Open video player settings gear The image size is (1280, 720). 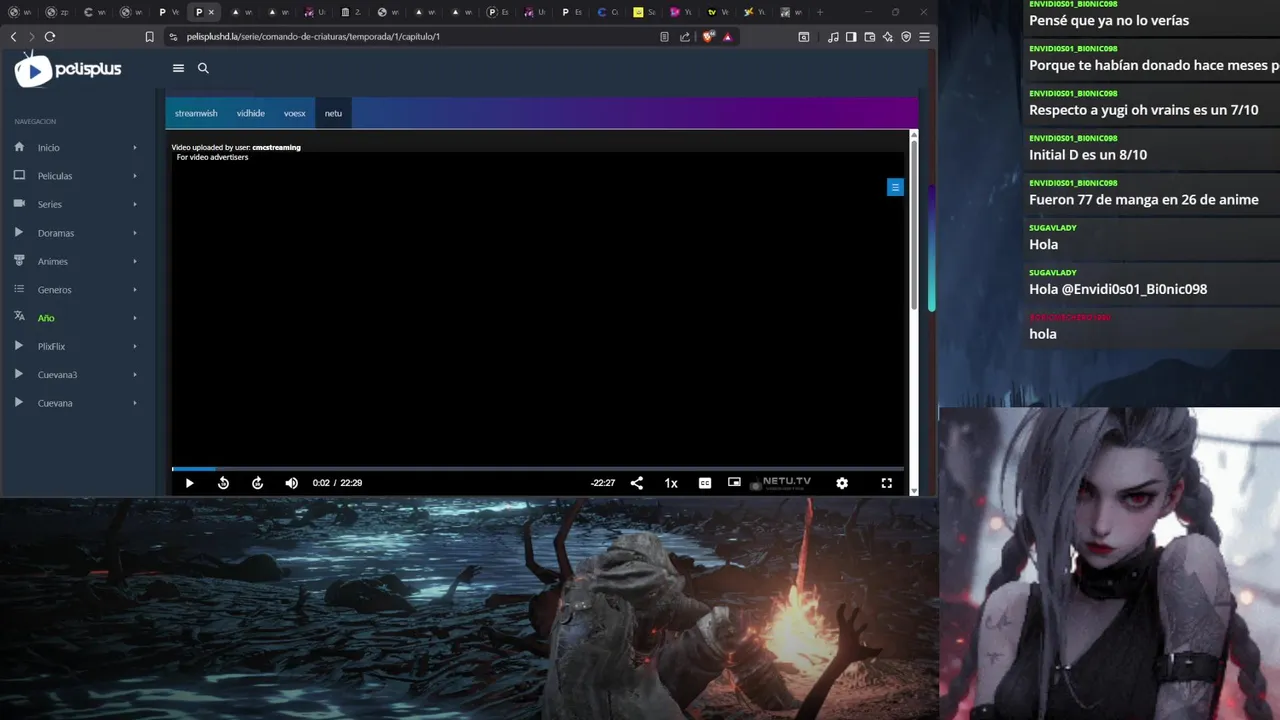click(842, 483)
